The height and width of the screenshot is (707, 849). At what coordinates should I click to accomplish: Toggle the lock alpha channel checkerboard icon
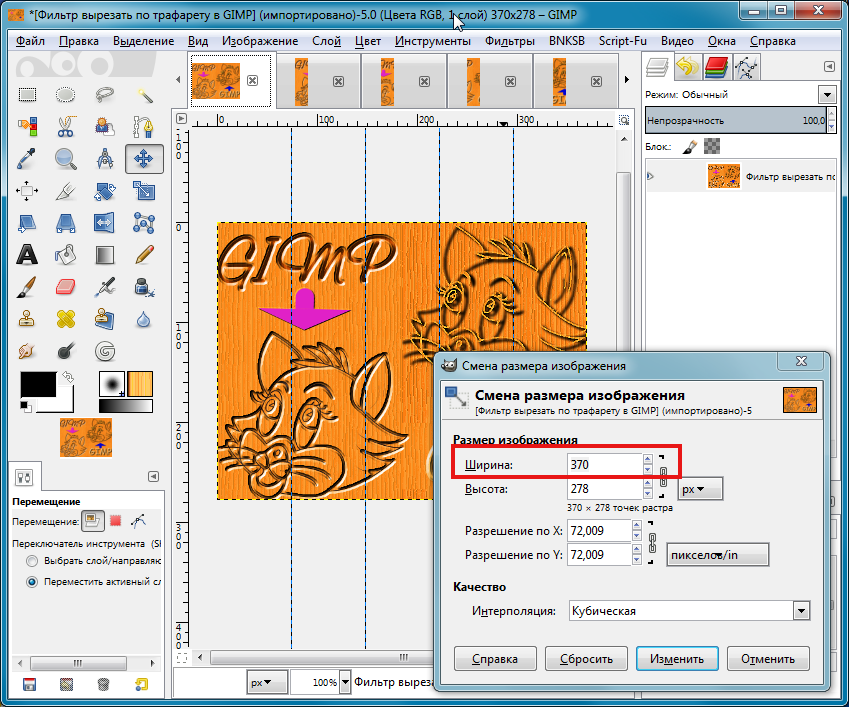(x=711, y=146)
